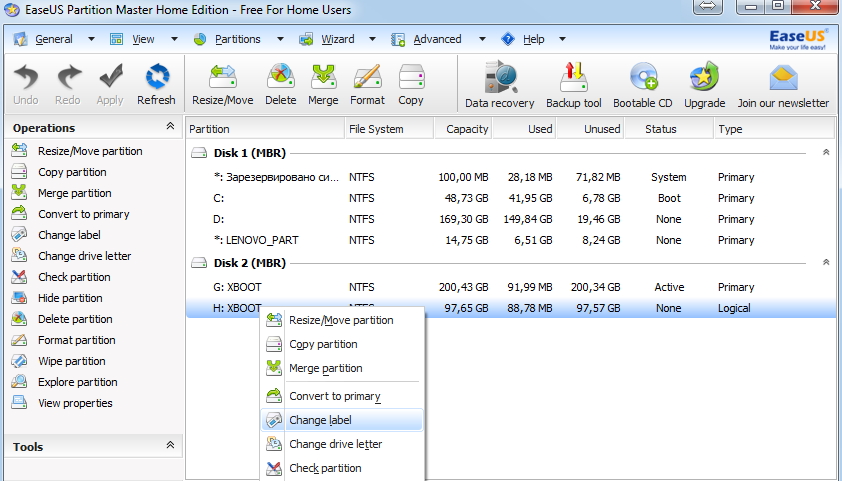The height and width of the screenshot is (481, 842).
Task: Sort by the Status column header
Action: click(669, 129)
